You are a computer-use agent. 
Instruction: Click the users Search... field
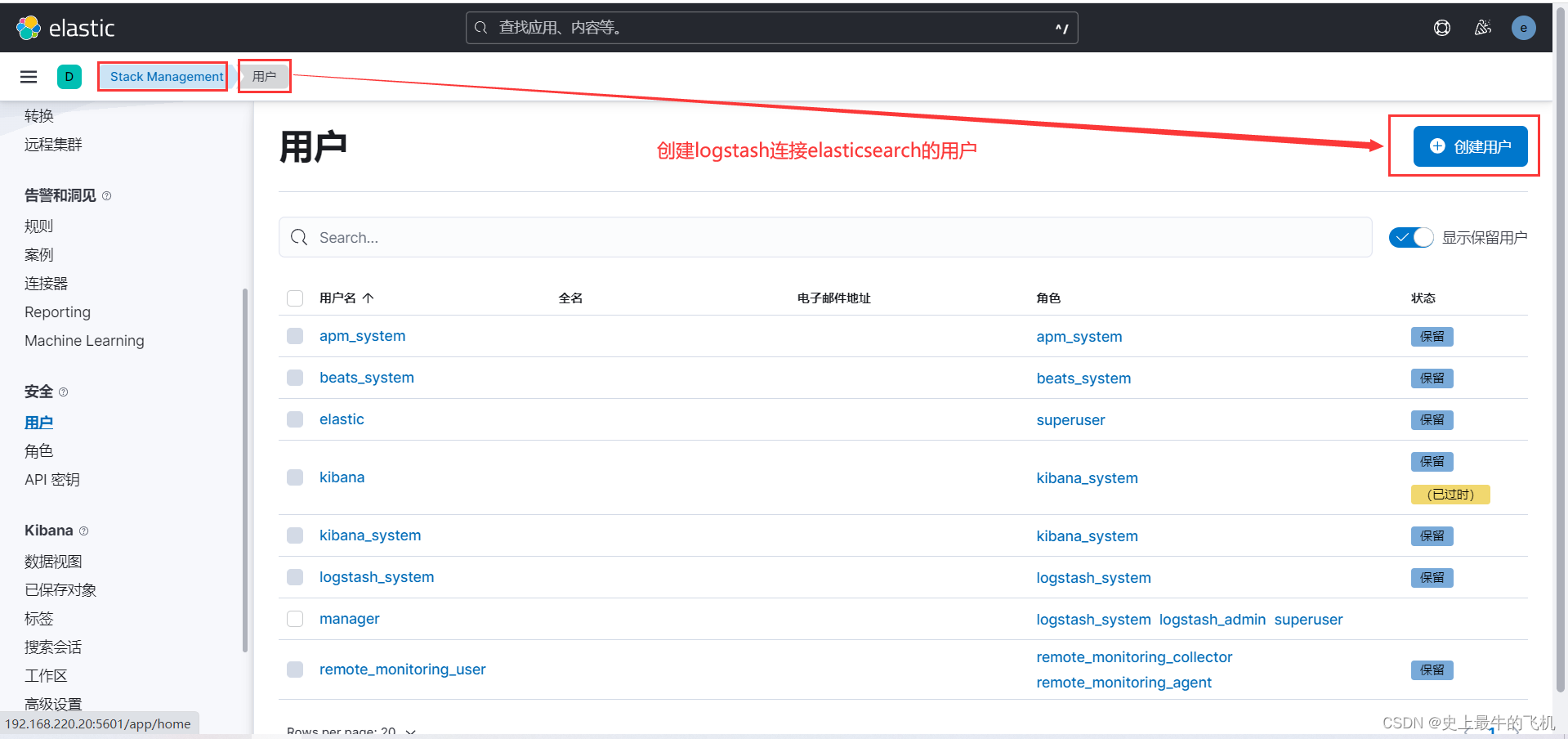click(825, 238)
